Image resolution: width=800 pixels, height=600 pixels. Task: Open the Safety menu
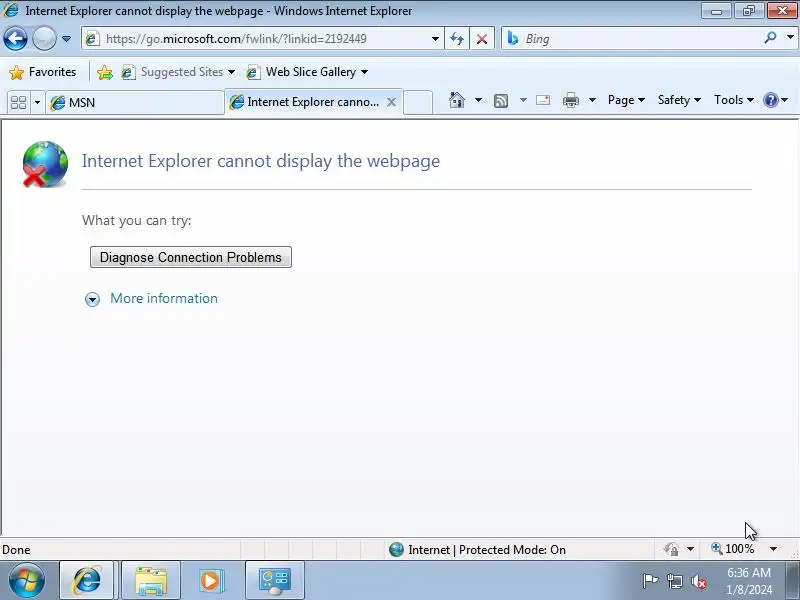679,100
